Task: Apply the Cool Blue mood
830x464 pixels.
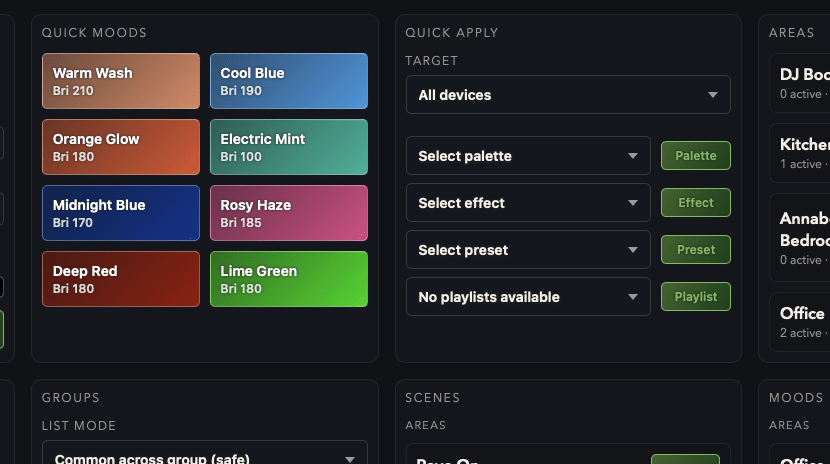Action: click(289, 81)
